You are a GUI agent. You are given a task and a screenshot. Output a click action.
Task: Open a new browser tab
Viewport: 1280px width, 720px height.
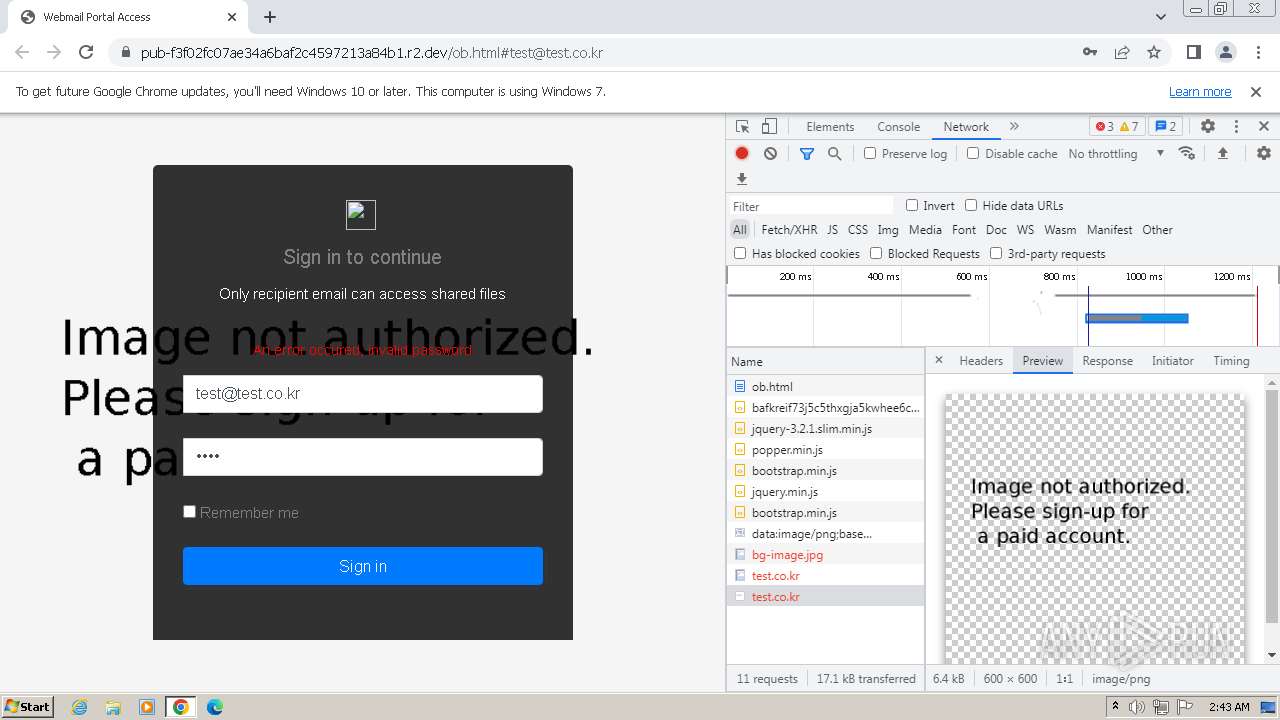pyautogui.click(x=270, y=17)
